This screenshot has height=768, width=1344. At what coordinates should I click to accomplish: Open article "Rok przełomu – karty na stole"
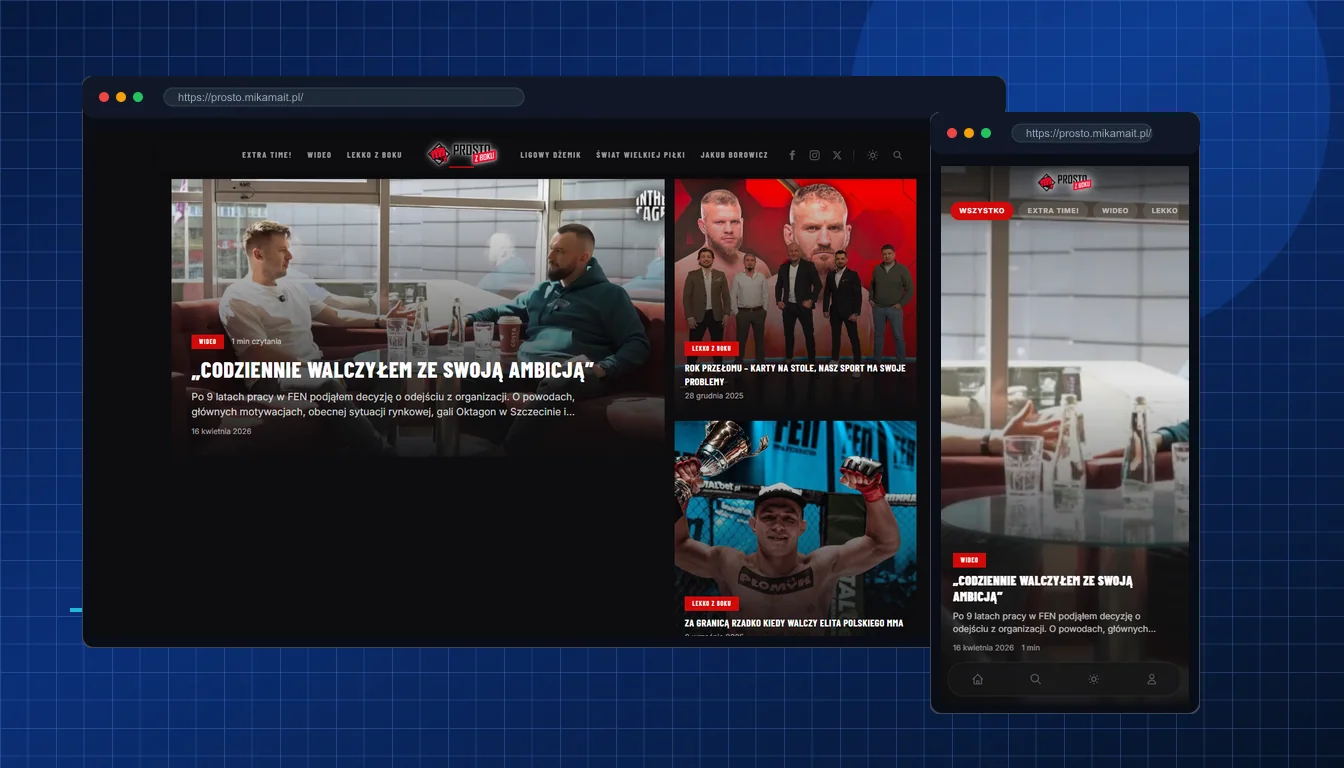(795, 375)
